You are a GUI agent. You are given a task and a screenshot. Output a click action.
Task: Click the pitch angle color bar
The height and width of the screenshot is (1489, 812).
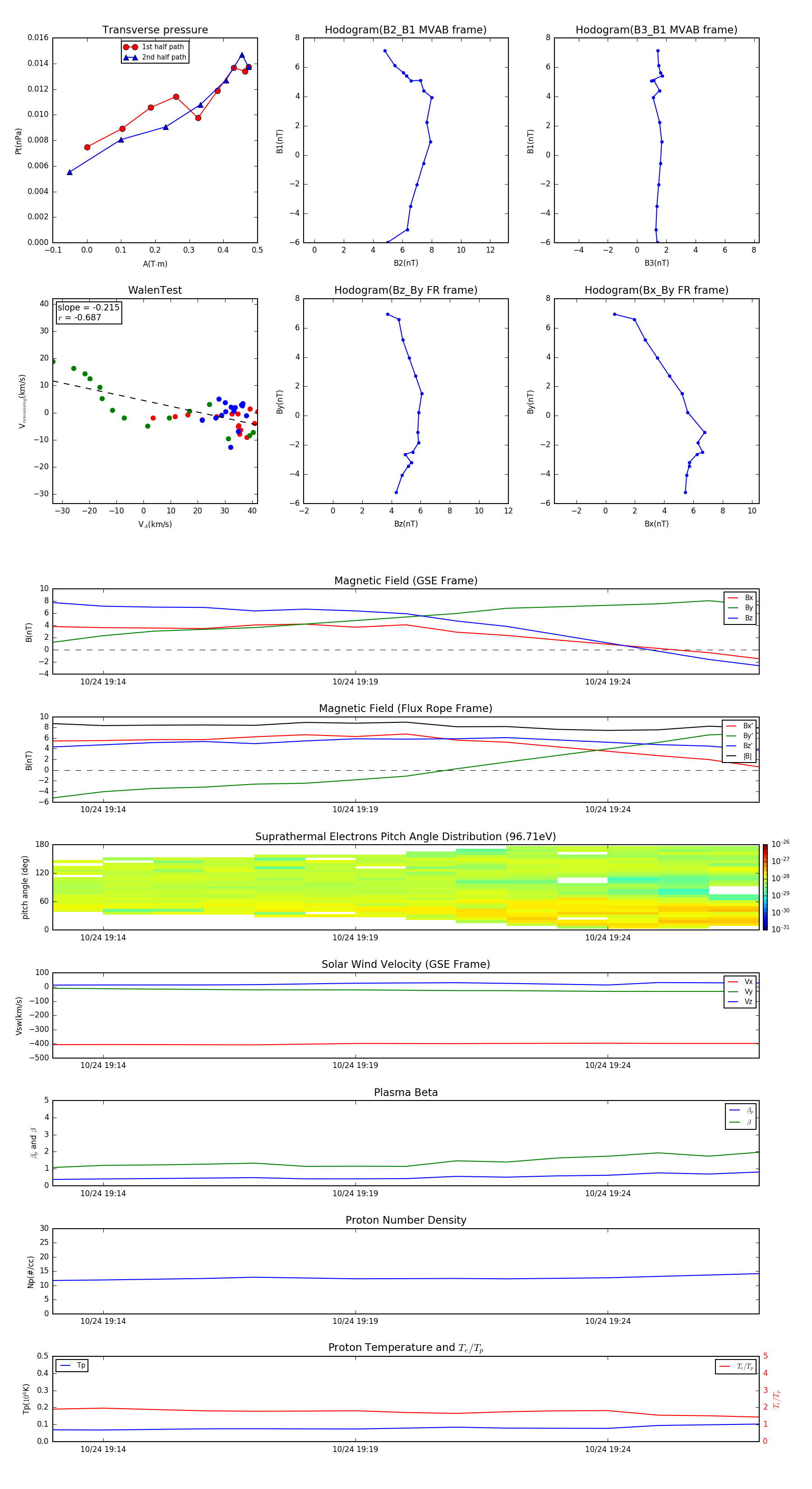(765, 887)
